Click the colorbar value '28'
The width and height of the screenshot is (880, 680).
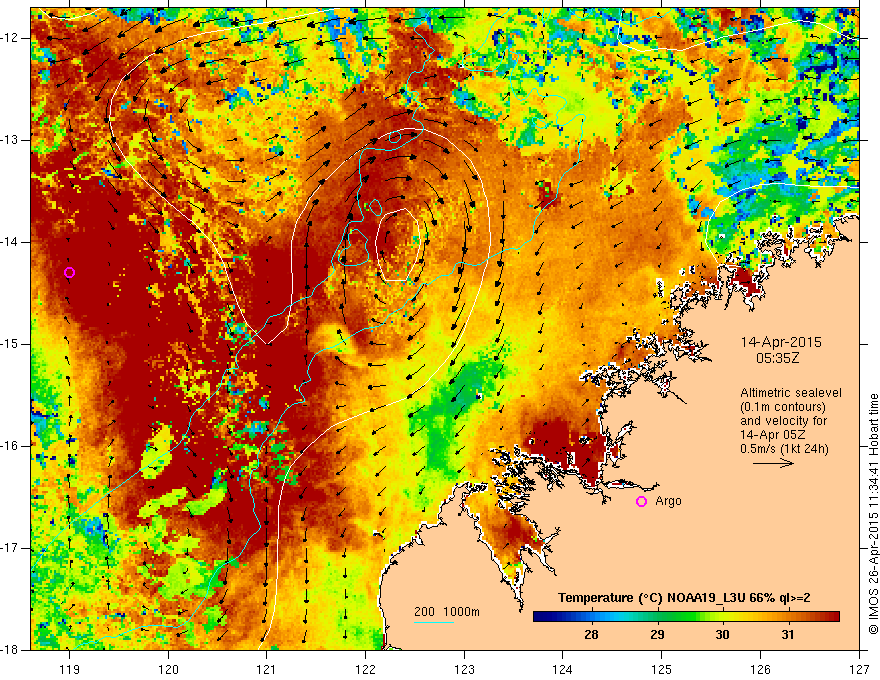(591, 635)
